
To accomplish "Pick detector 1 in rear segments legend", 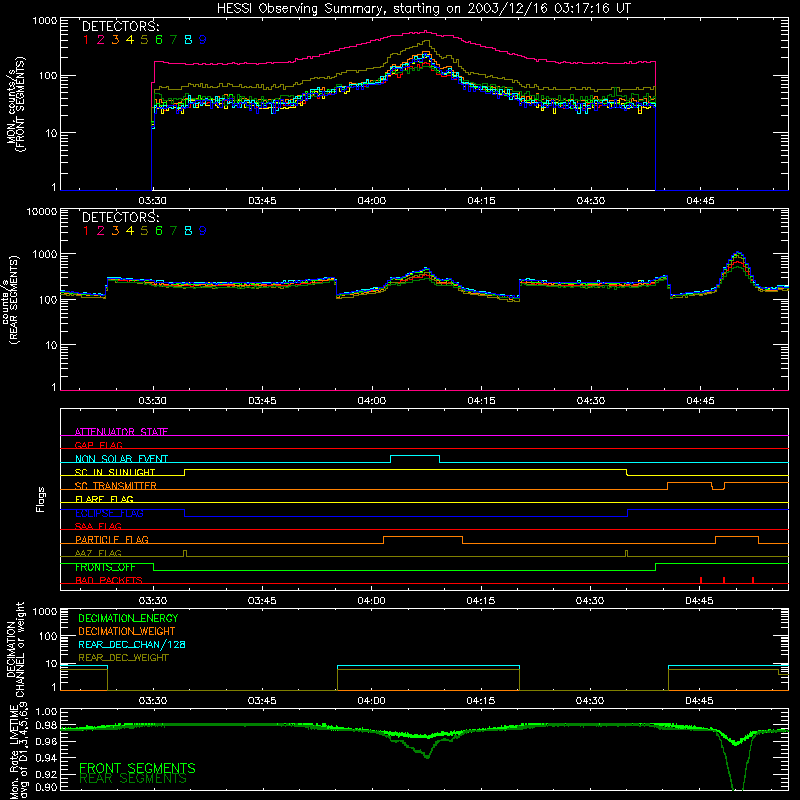I will (86, 231).
